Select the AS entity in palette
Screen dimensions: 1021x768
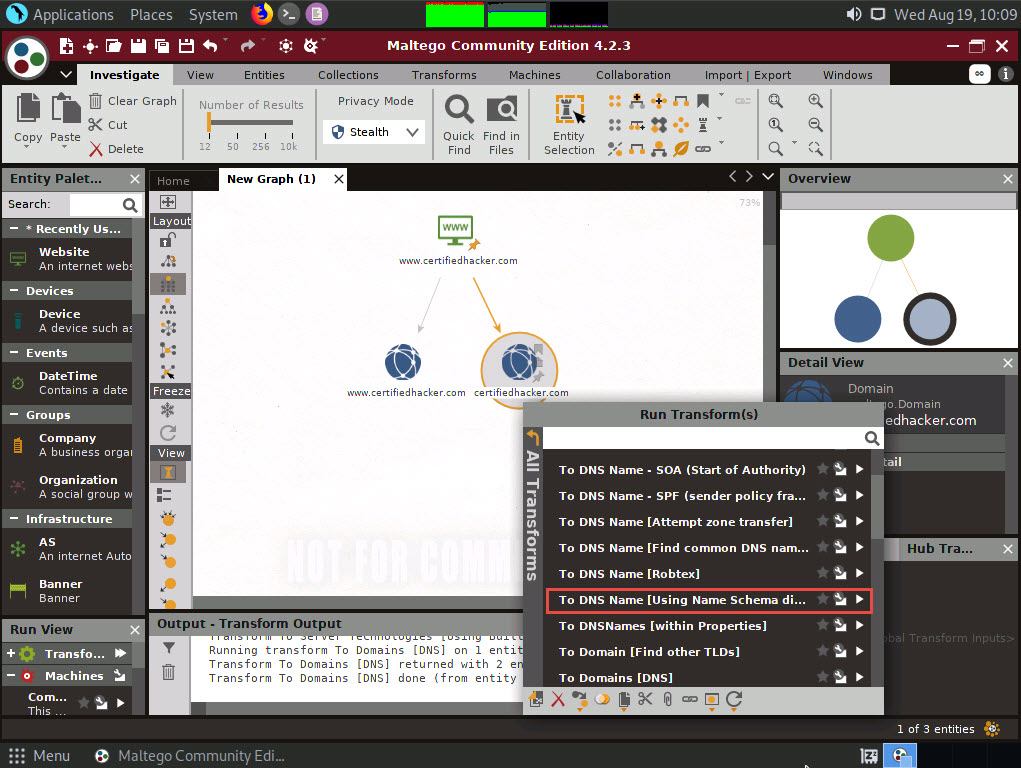[x=68, y=548]
